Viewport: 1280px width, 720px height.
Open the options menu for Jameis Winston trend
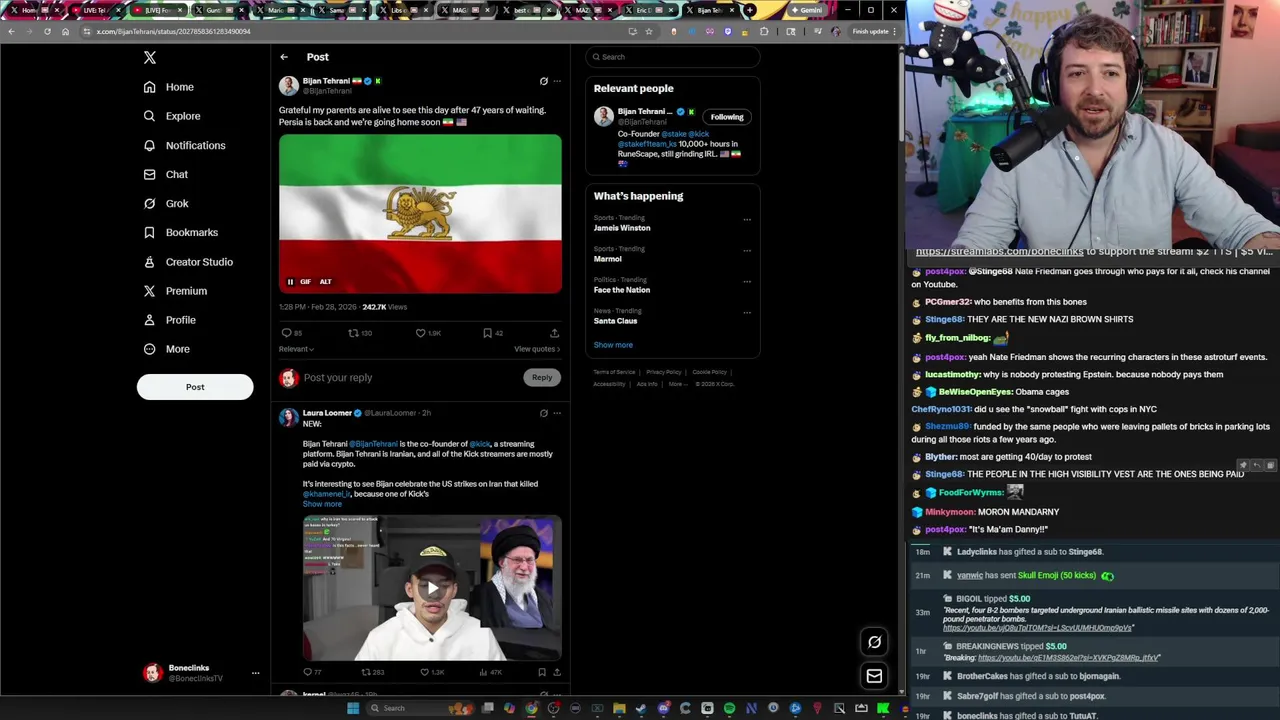coord(747,219)
